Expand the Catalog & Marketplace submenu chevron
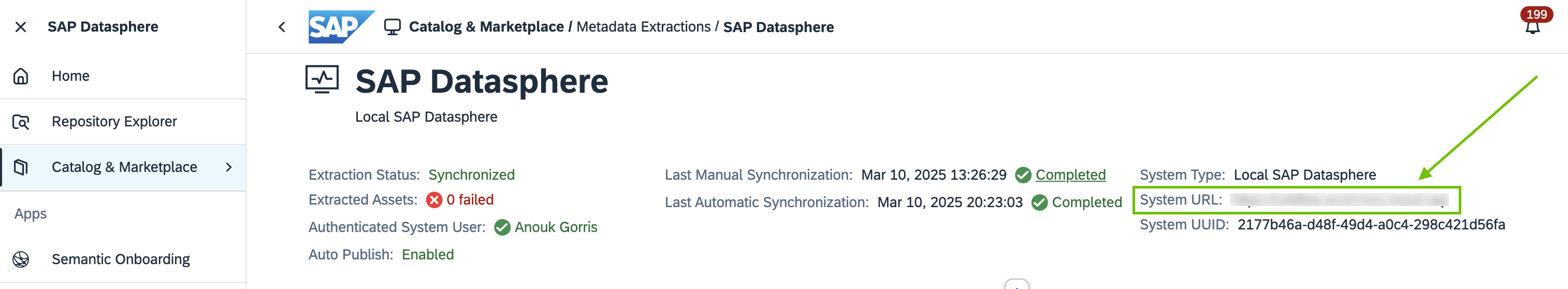 (229, 167)
